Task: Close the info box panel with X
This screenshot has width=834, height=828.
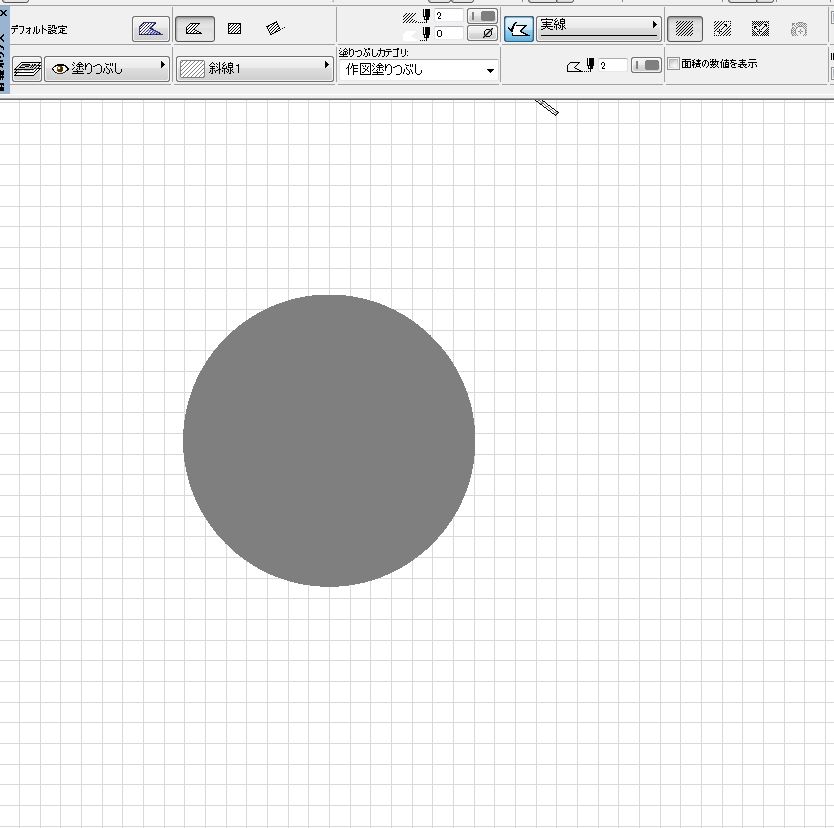Action: (4, 12)
